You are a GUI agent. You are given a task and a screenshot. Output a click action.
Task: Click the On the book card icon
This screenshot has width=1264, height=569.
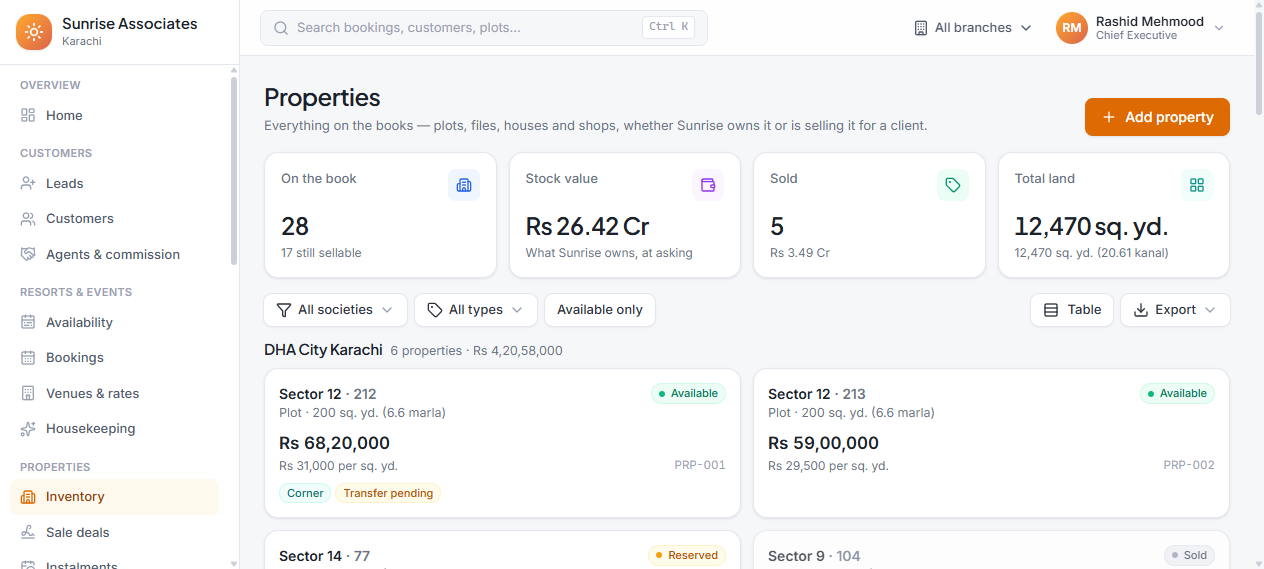464,185
